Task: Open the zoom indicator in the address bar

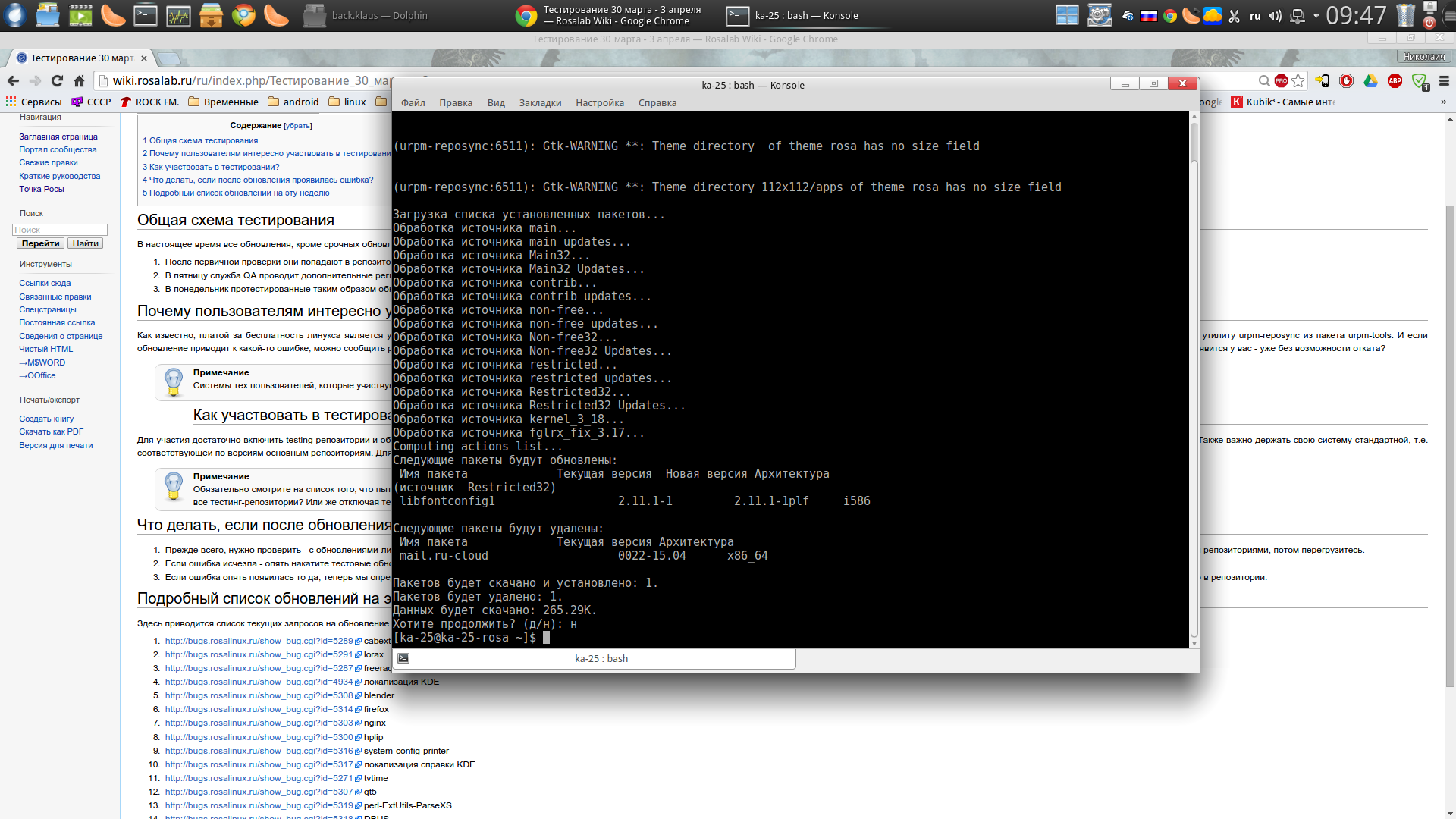Action: tap(1263, 81)
